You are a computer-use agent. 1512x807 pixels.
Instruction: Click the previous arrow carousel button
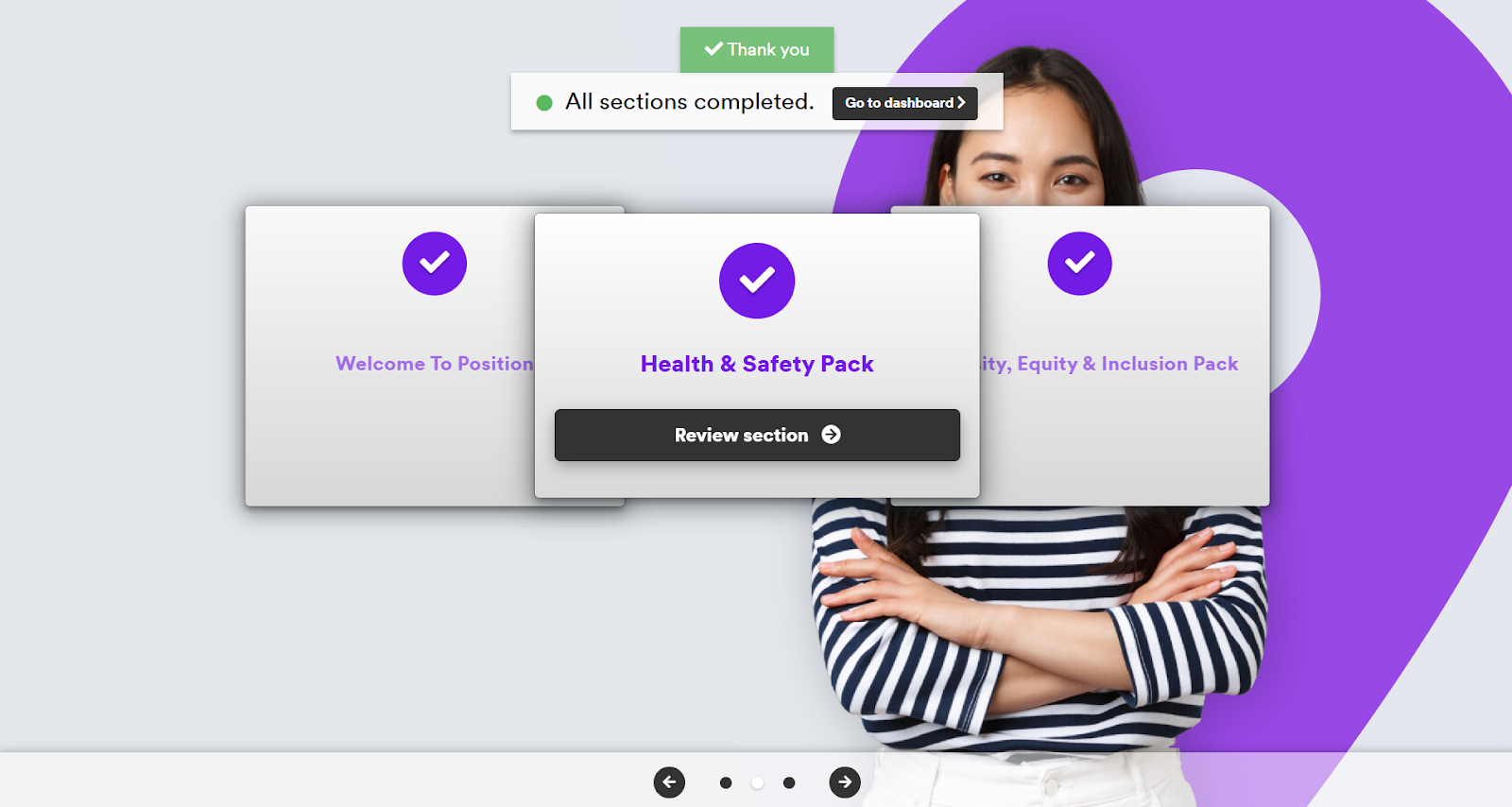(669, 781)
